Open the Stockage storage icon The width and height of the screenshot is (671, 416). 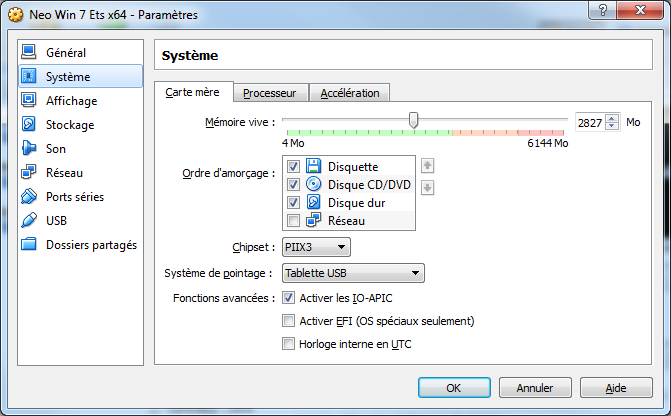tap(28, 125)
